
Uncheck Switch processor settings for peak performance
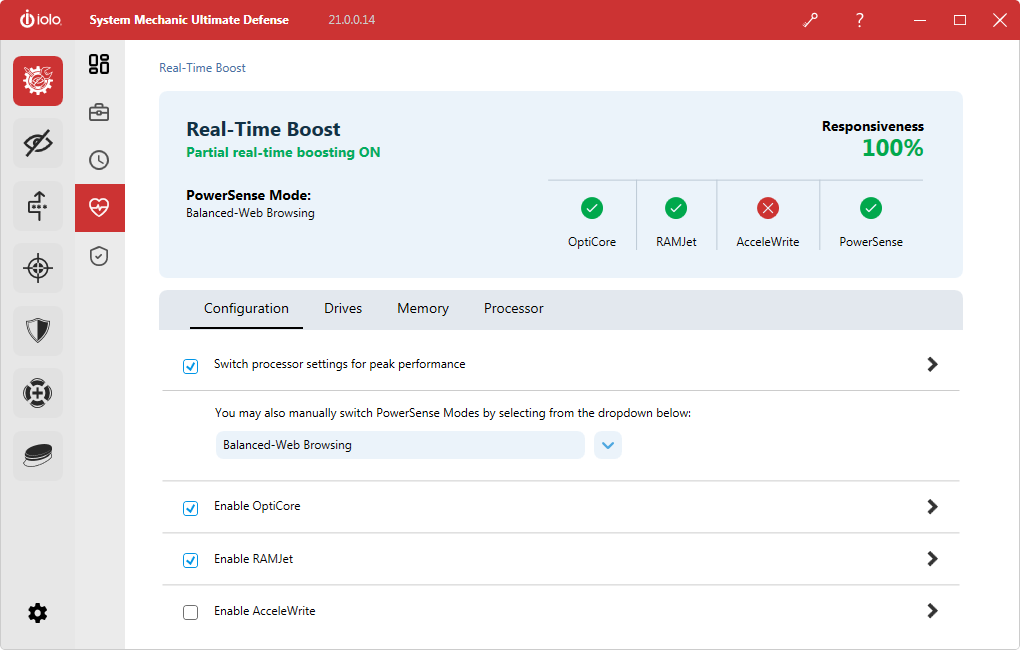[191, 366]
